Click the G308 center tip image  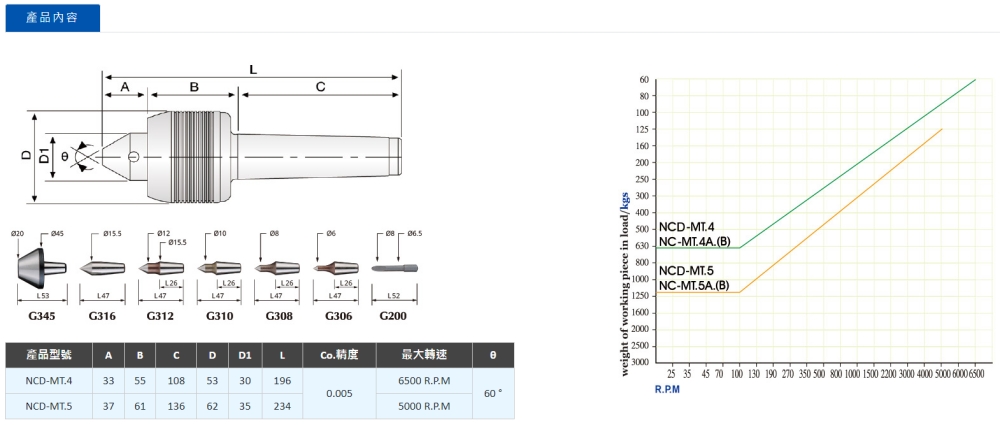point(278,268)
